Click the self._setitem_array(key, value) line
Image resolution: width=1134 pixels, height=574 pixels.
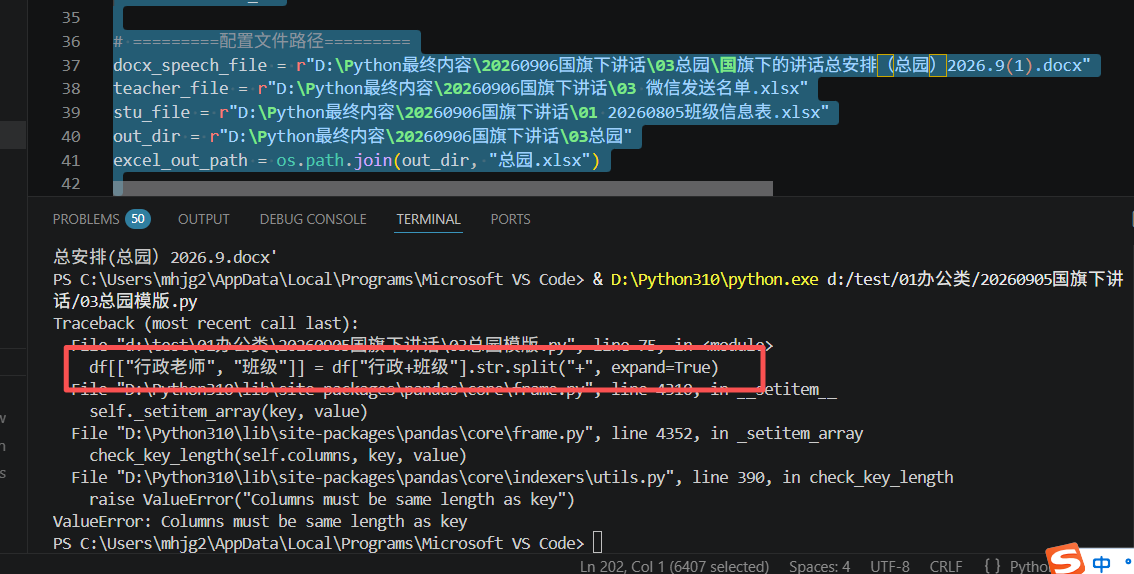(x=229, y=411)
